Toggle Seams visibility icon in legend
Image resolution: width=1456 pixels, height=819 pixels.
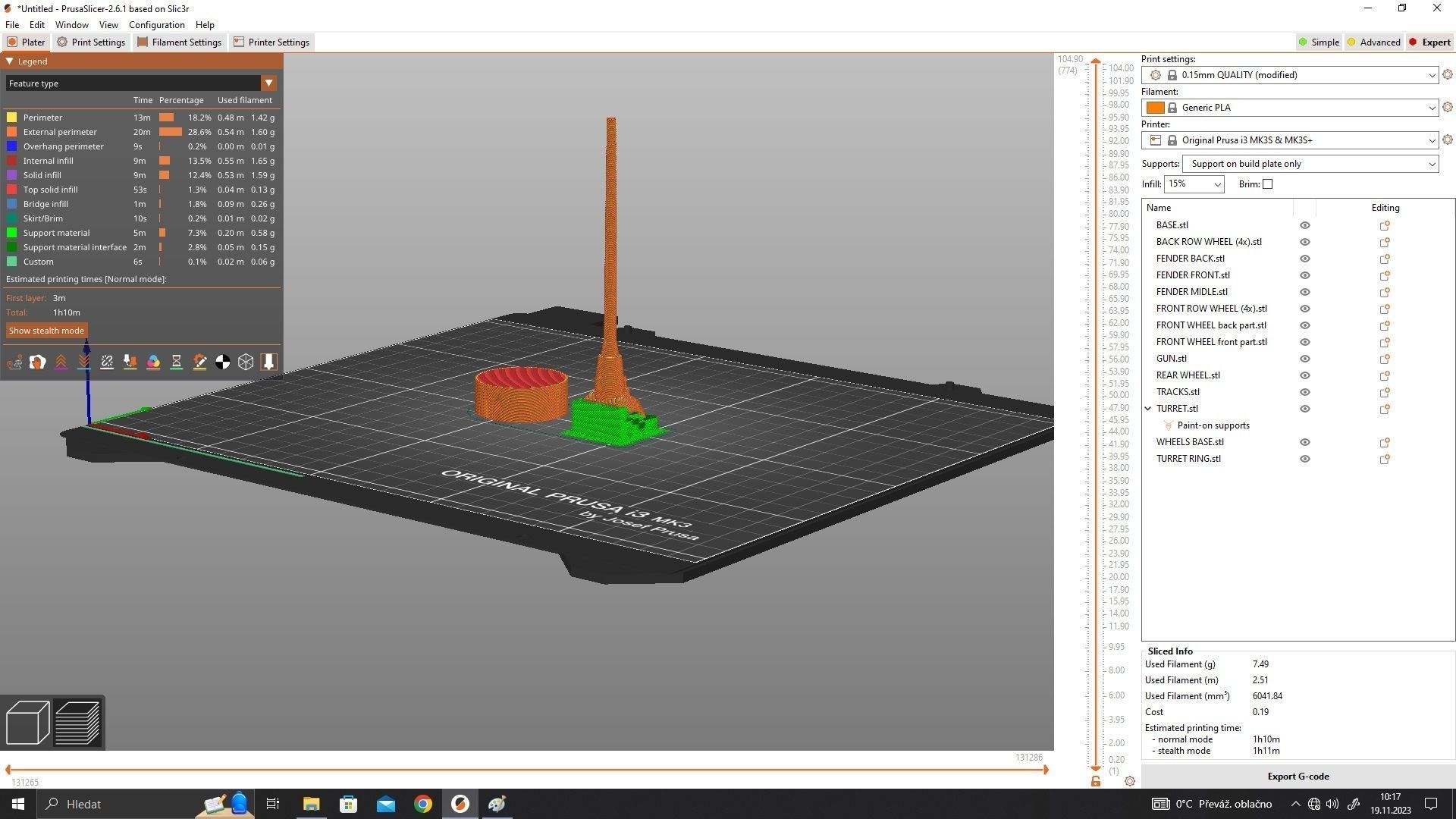(x=107, y=362)
